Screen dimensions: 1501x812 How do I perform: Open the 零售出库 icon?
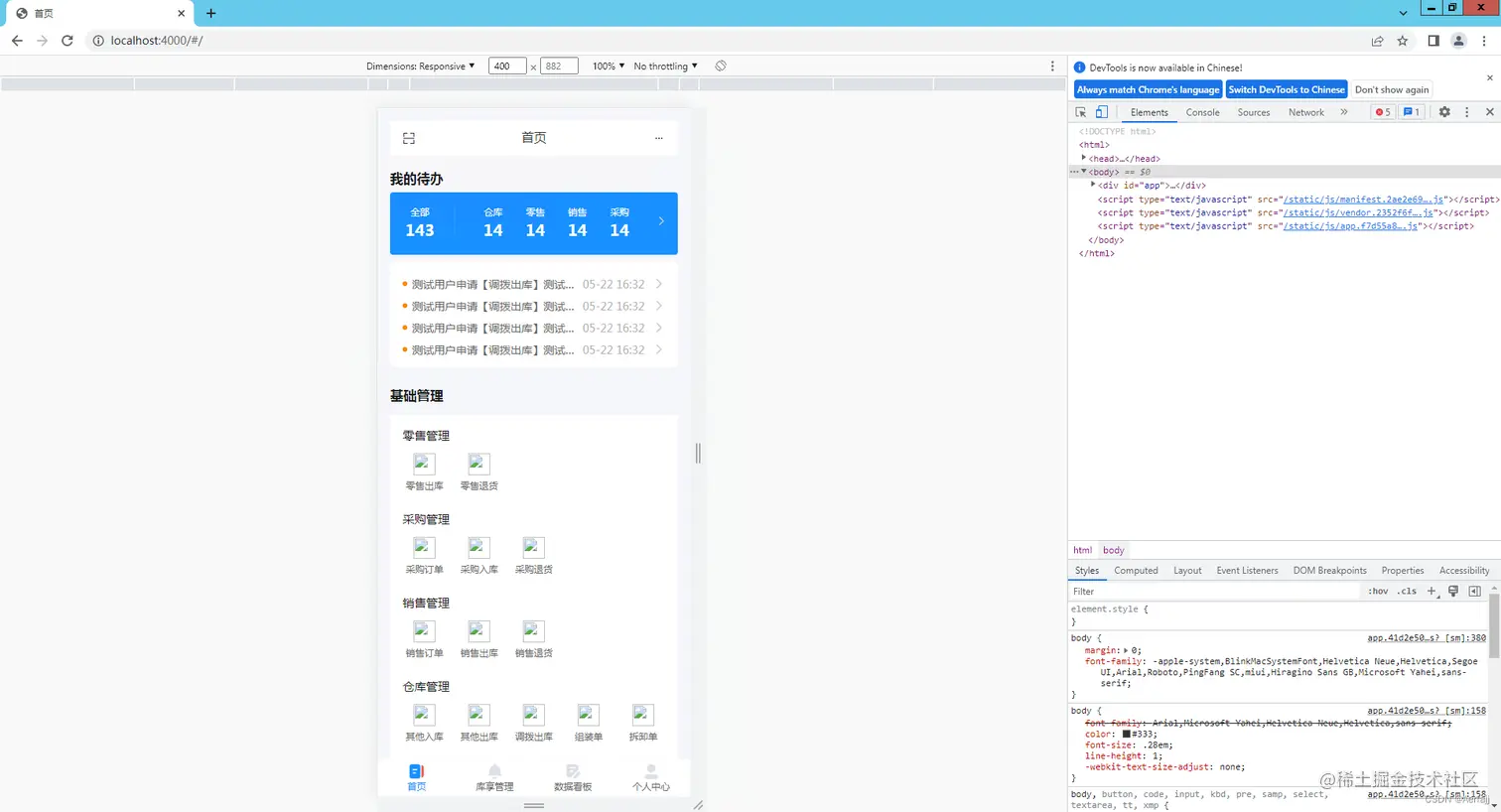click(x=424, y=464)
